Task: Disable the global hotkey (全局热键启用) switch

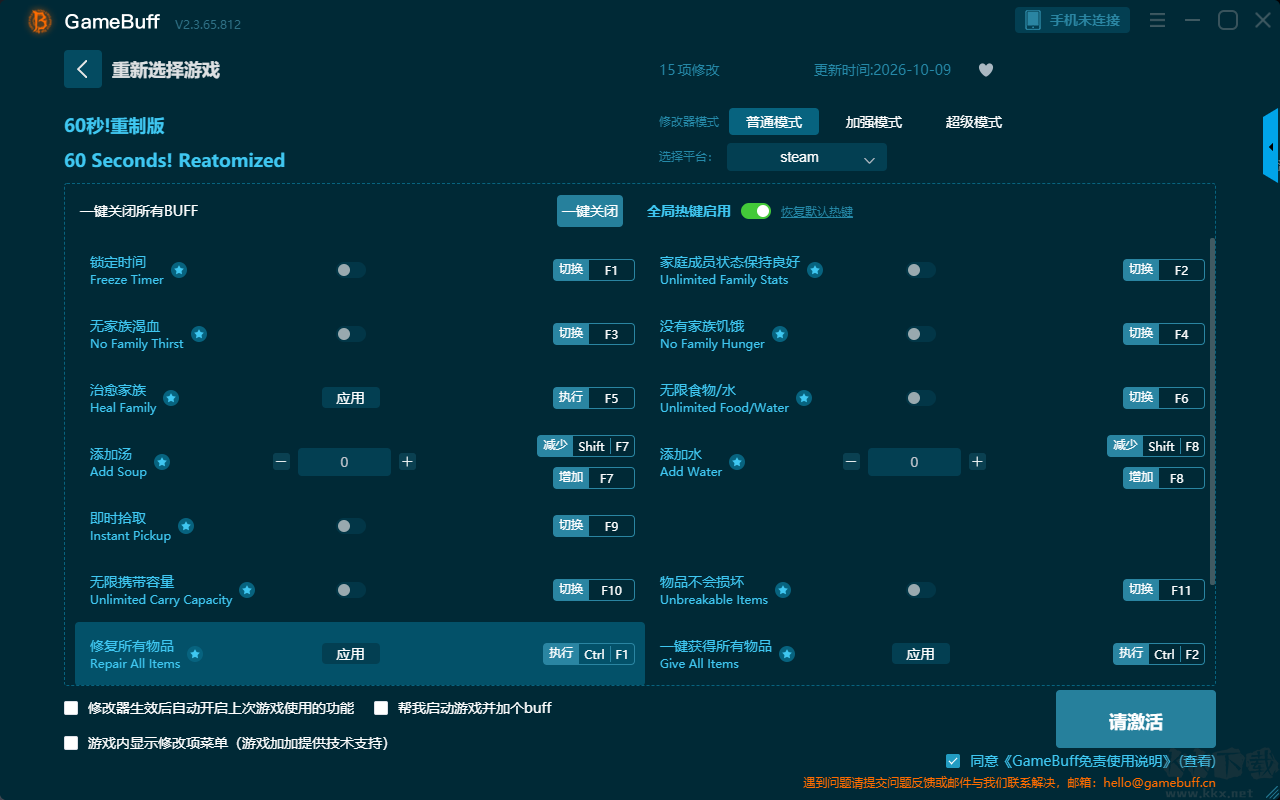Action: (x=756, y=211)
